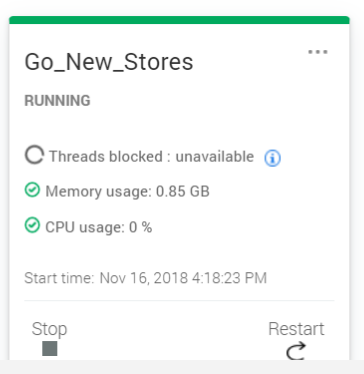Click the green check beside Memory usage
364x374 pixels.
click(32, 190)
